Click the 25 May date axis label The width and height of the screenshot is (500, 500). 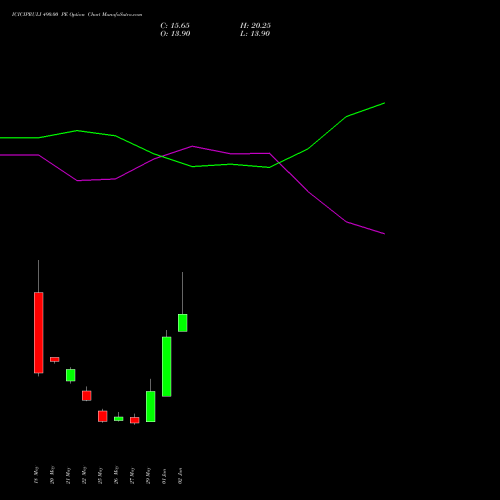[x=100, y=475]
